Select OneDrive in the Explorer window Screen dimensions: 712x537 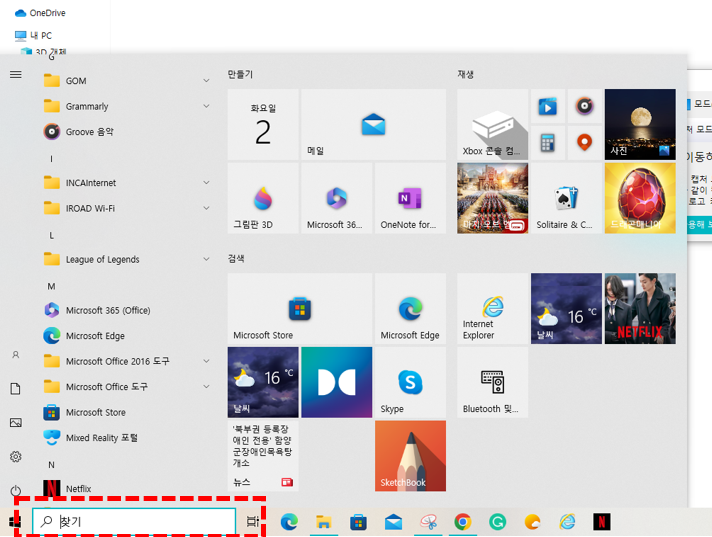(40, 13)
